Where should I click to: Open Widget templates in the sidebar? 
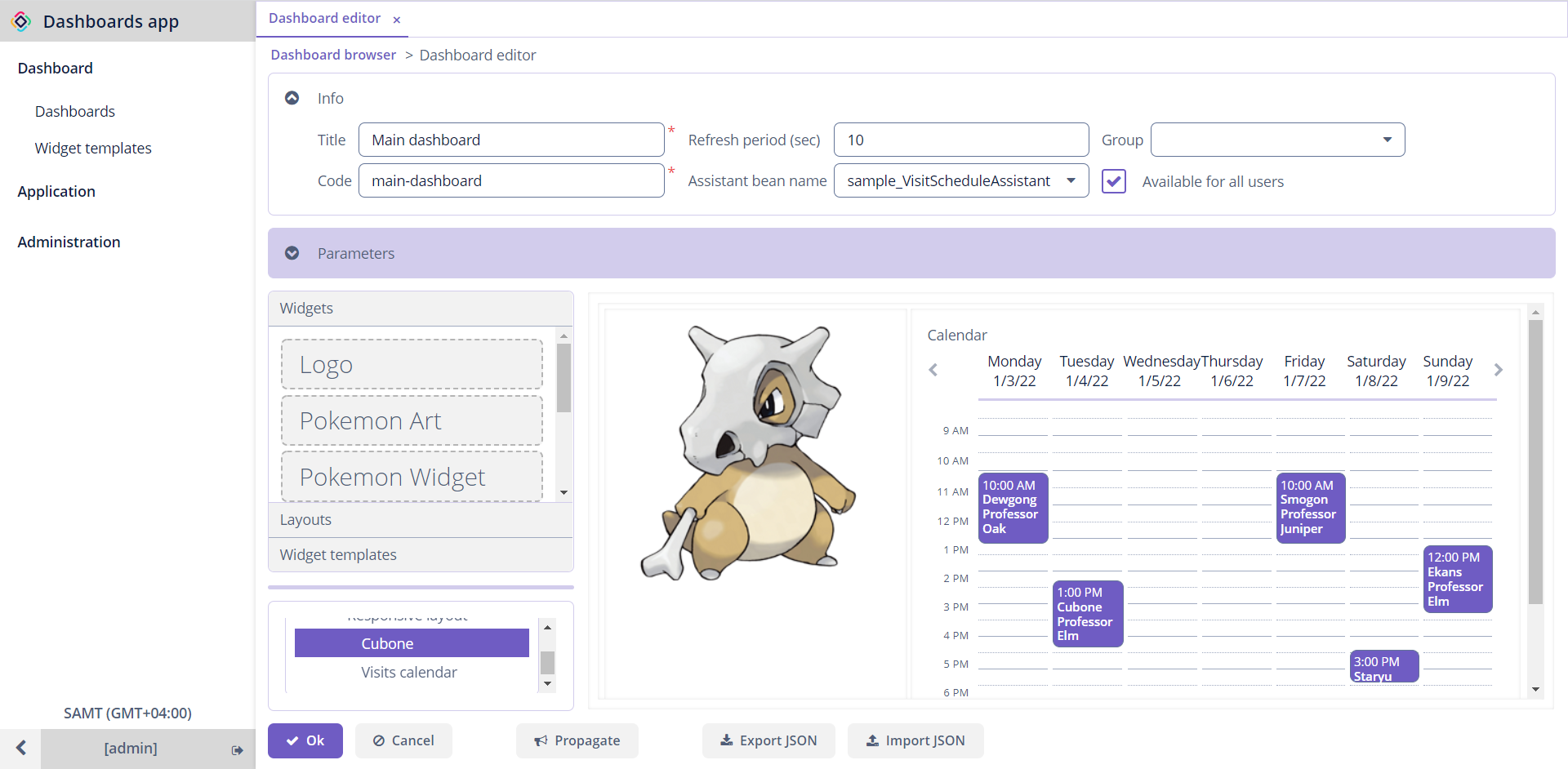(93, 148)
